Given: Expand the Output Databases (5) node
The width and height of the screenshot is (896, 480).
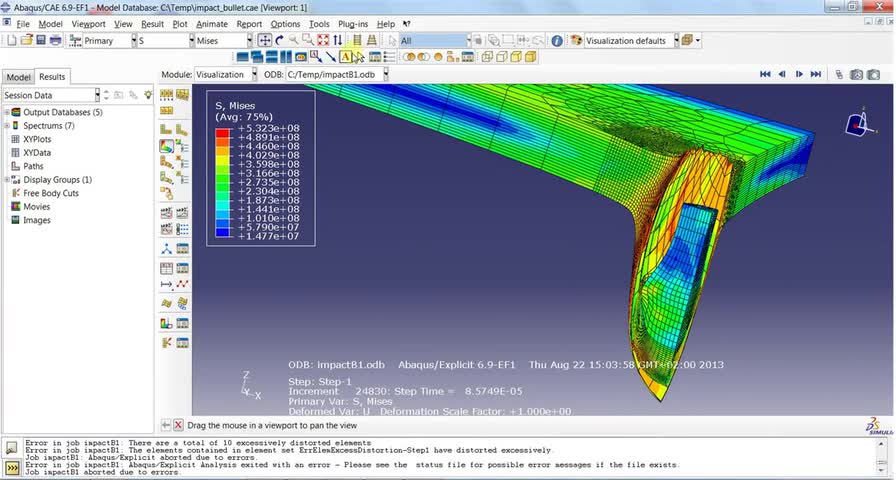Looking at the screenshot, I should click(7, 113).
